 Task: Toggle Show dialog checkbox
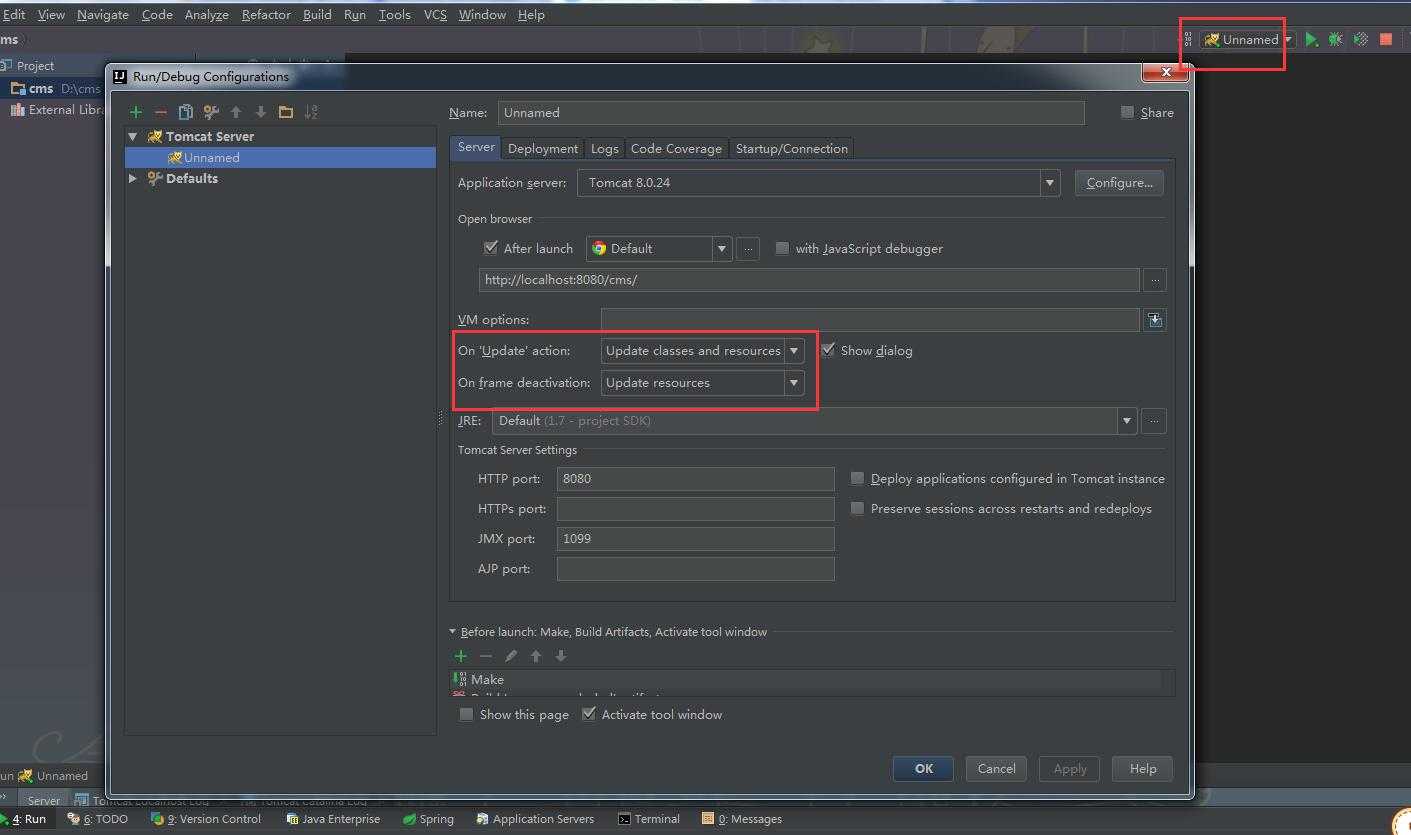828,350
